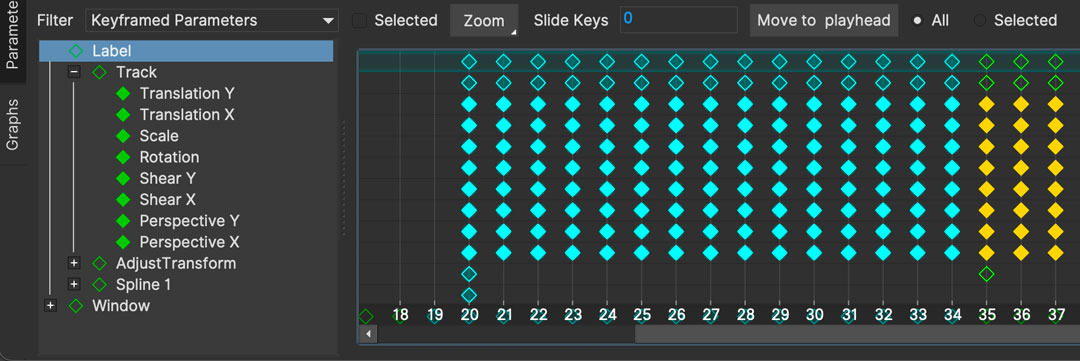This screenshot has height=361, width=1080.
Task: Click the Translation Y keyframe at frame 21
Action: [x=503, y=105]
